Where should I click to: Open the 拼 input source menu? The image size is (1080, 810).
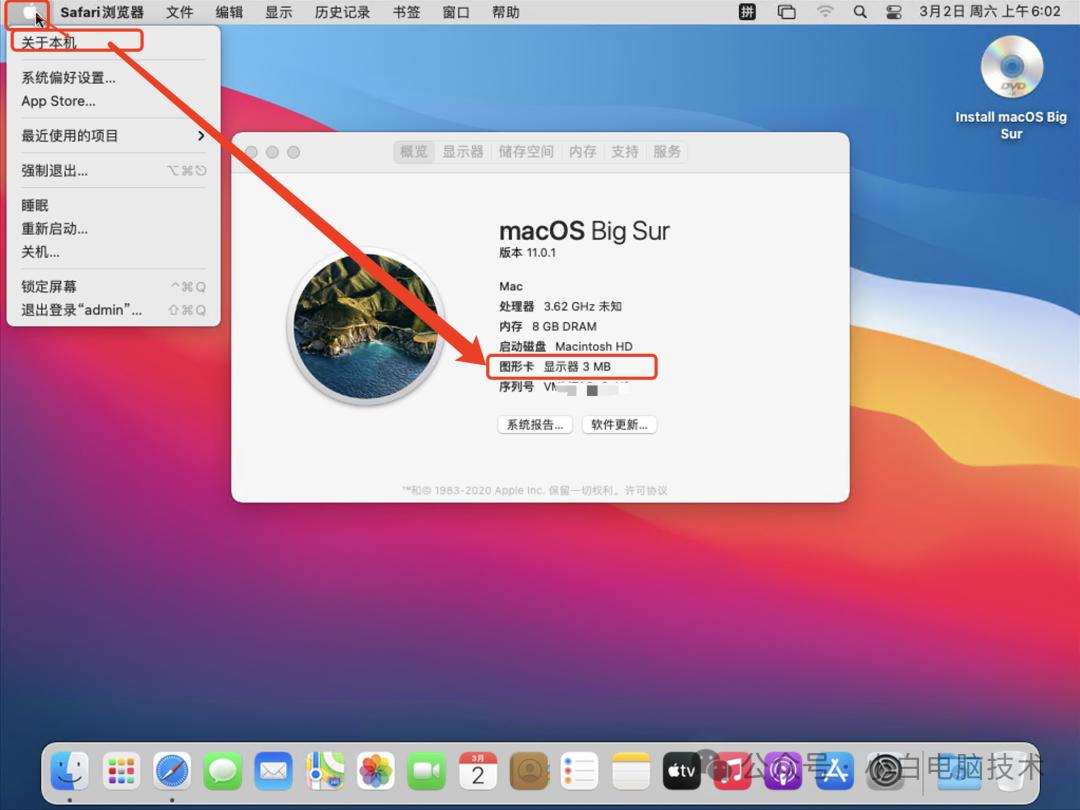[746, 12]
